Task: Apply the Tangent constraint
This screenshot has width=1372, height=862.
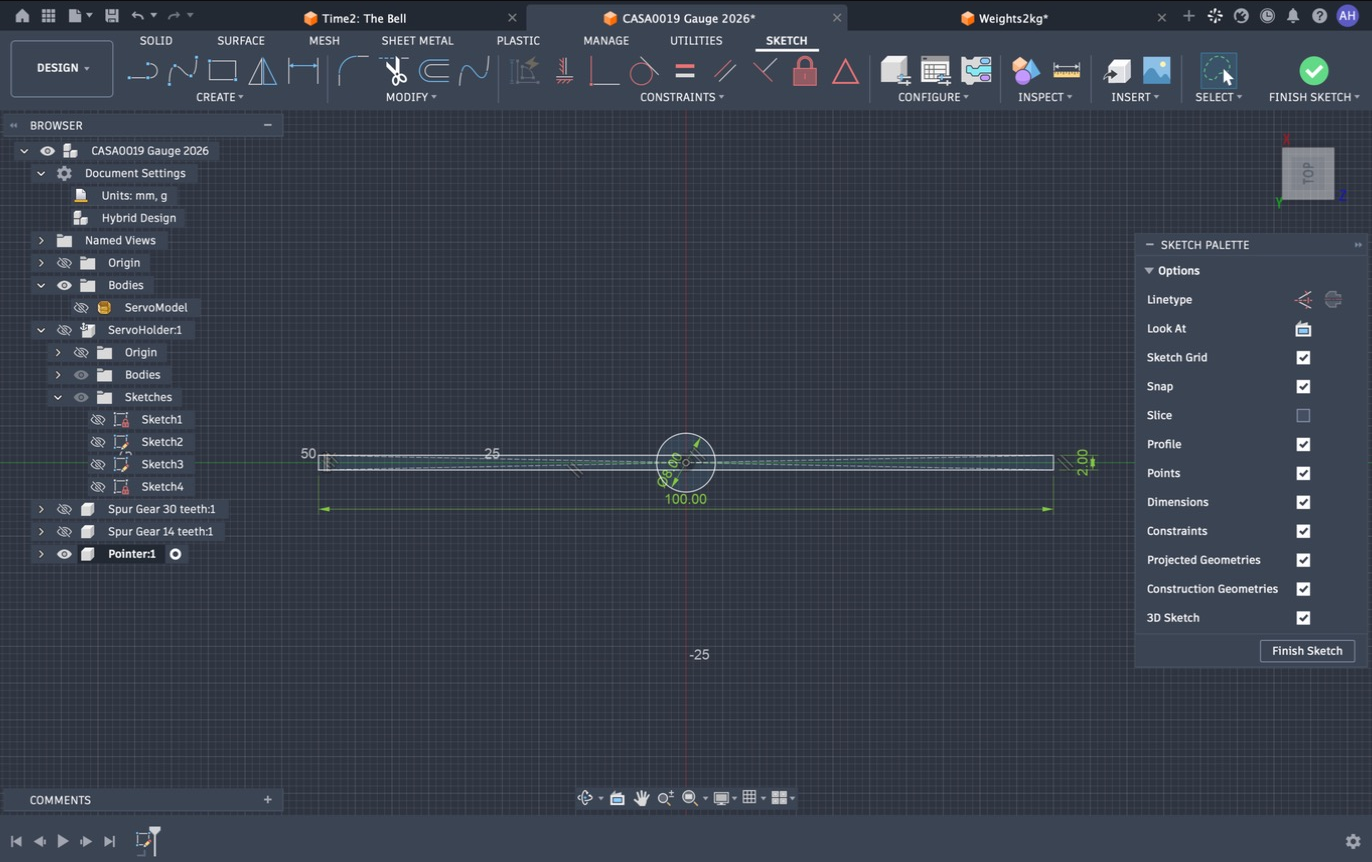Action: coord(643,71)
